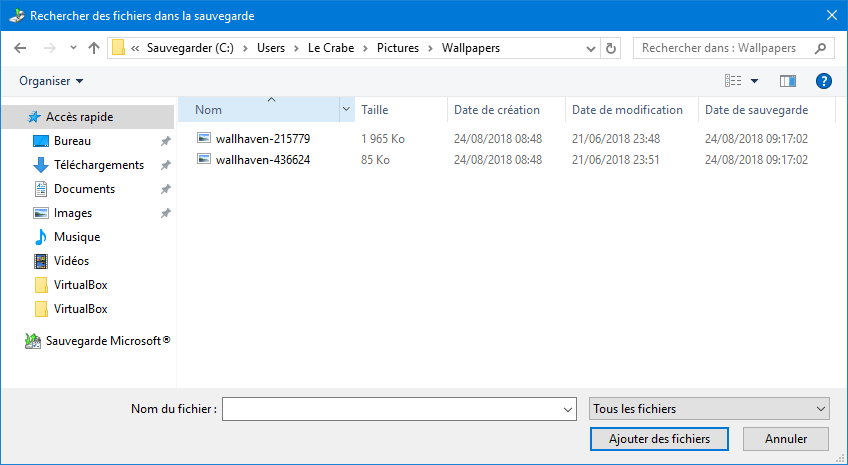Show hidden path levels via double chevron

click(135, 48)
